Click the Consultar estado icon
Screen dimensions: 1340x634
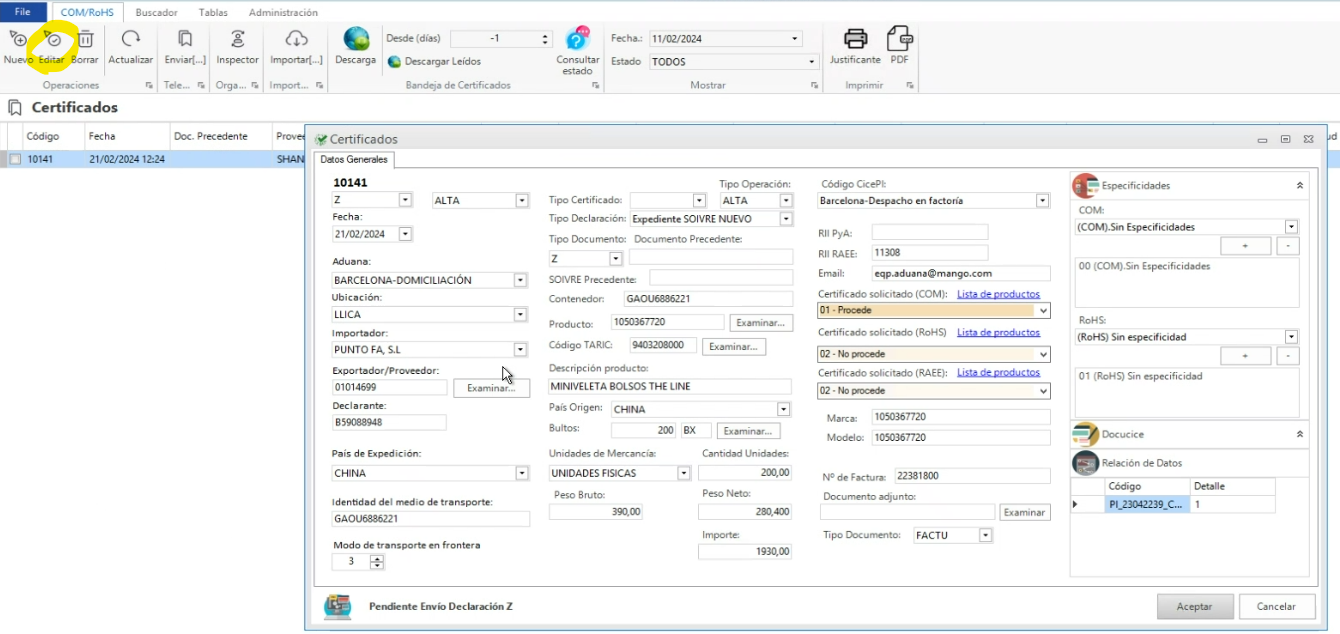578,40
